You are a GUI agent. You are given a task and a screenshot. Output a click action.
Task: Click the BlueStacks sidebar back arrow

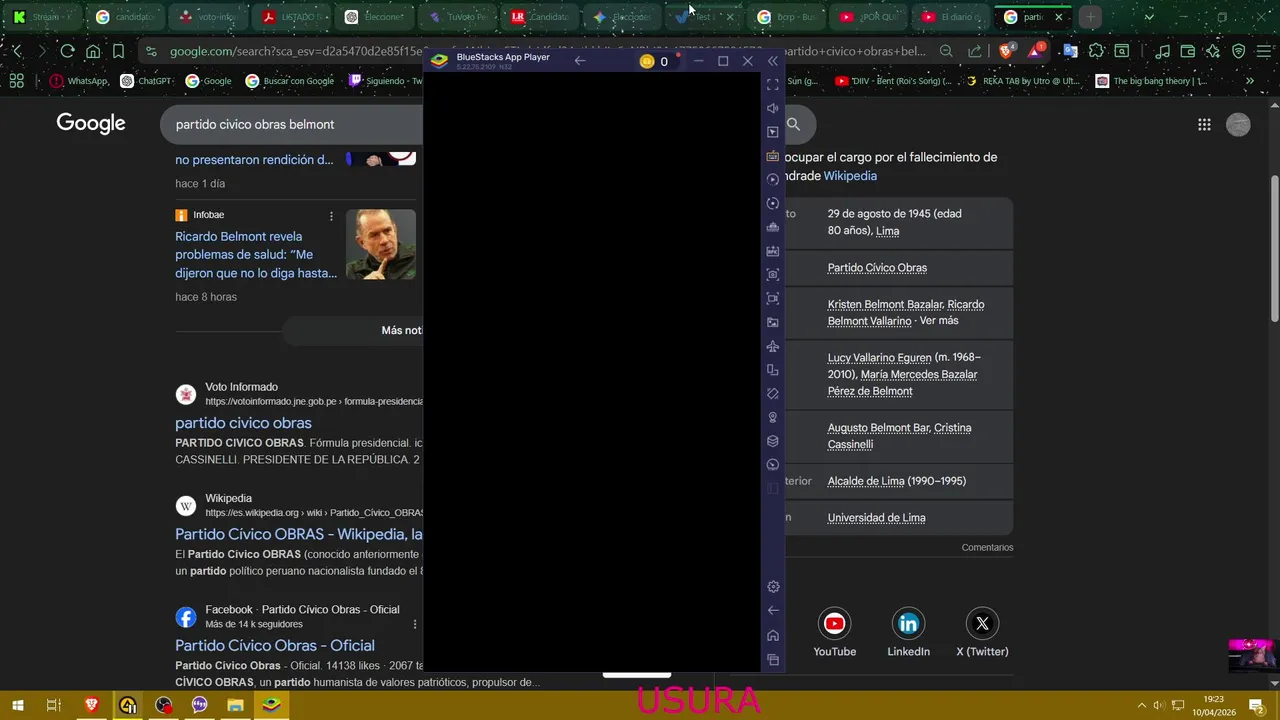pyautogui.click(x=773, y=610)
